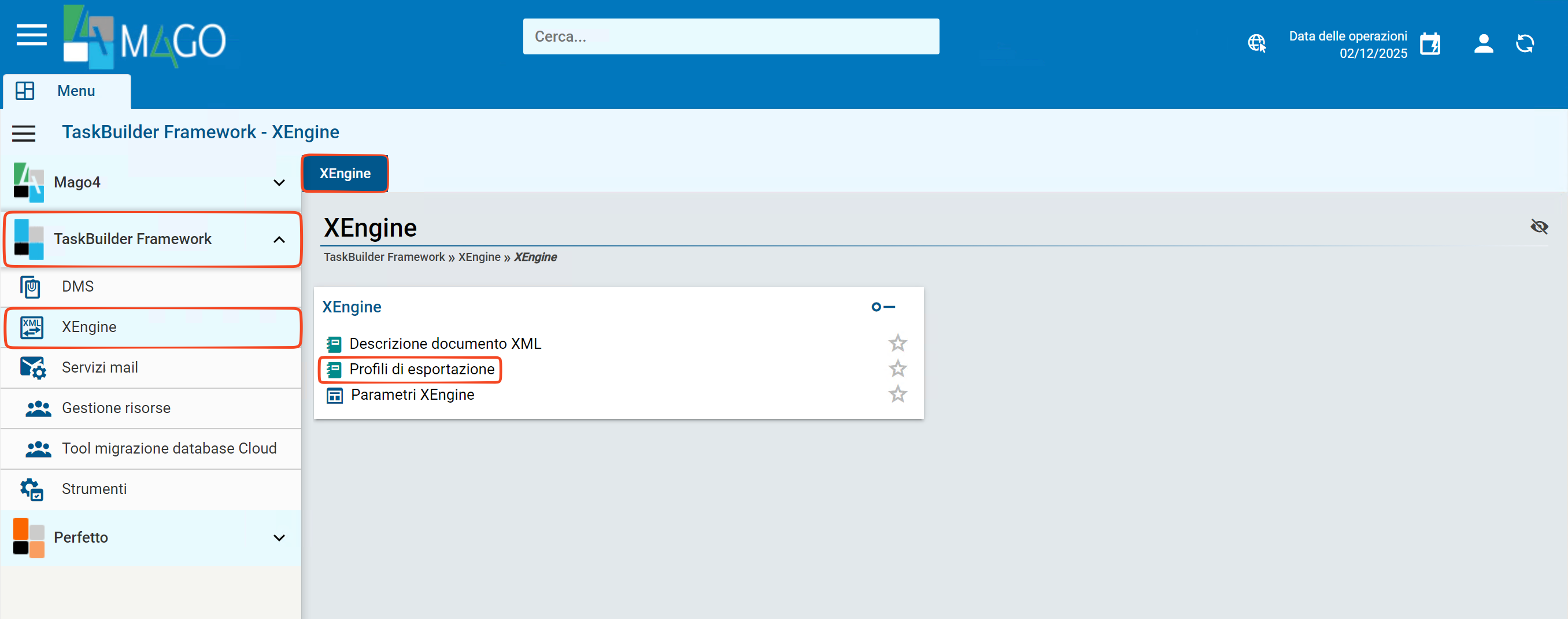Click the XEngine XML icon in sidebar
1568x619 pixels.
click(x=32, y=327)
